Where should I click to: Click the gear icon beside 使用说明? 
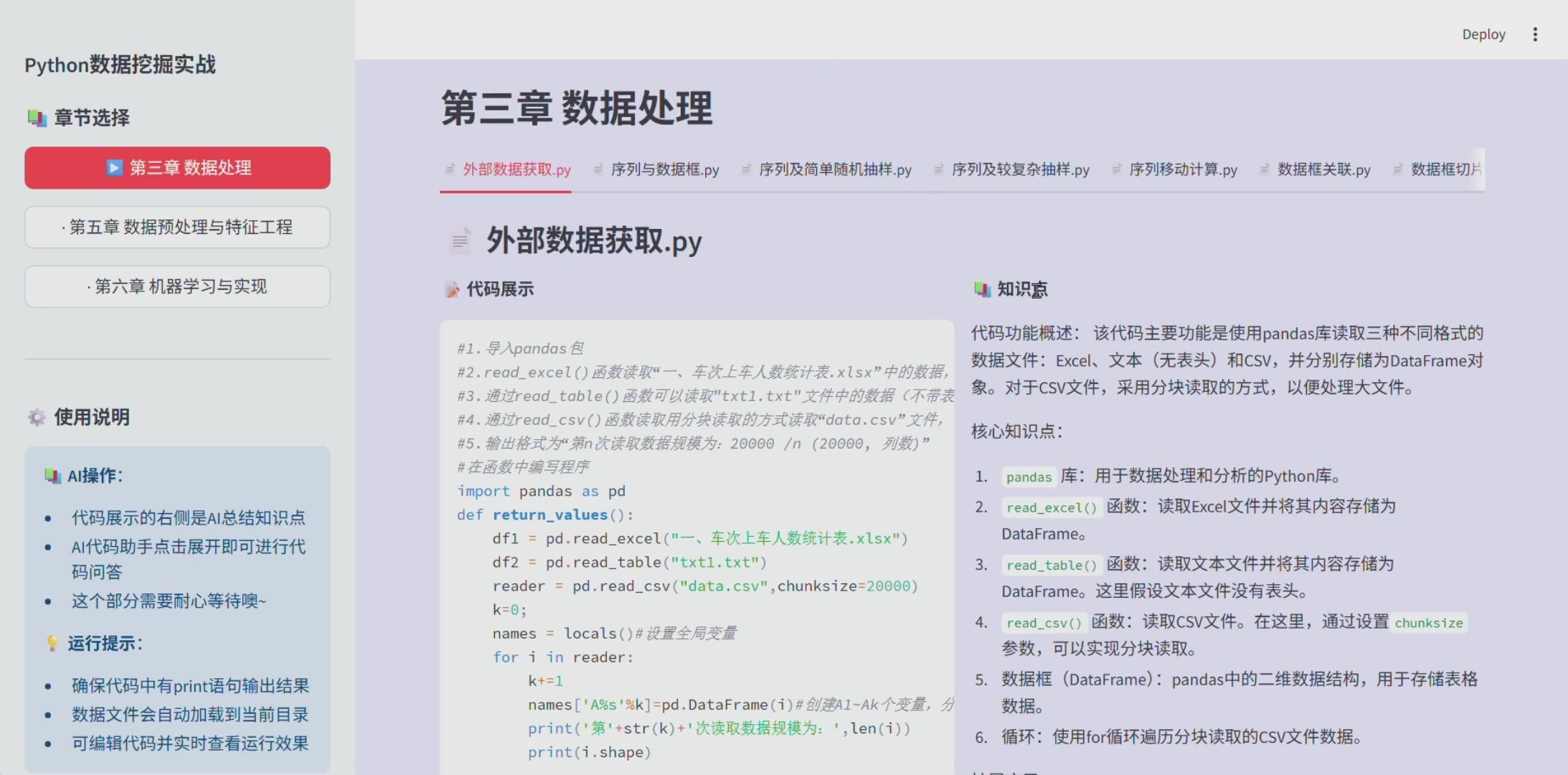tap(37, 417)
